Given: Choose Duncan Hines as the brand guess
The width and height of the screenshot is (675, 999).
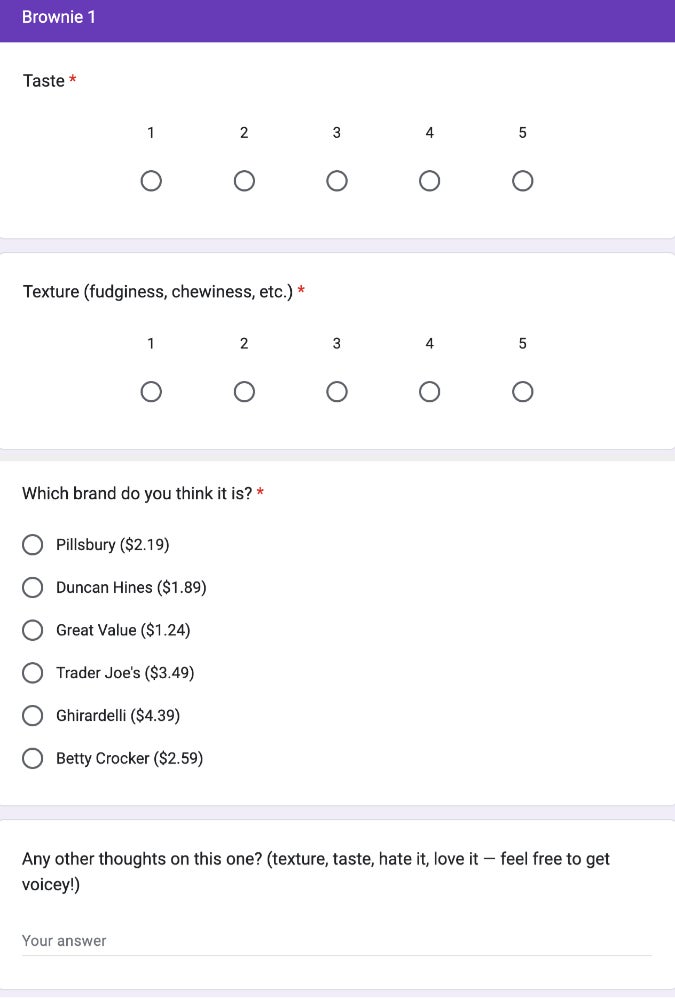Looking at the screenshot, I should pyautogui.click(x=33, y=587).
